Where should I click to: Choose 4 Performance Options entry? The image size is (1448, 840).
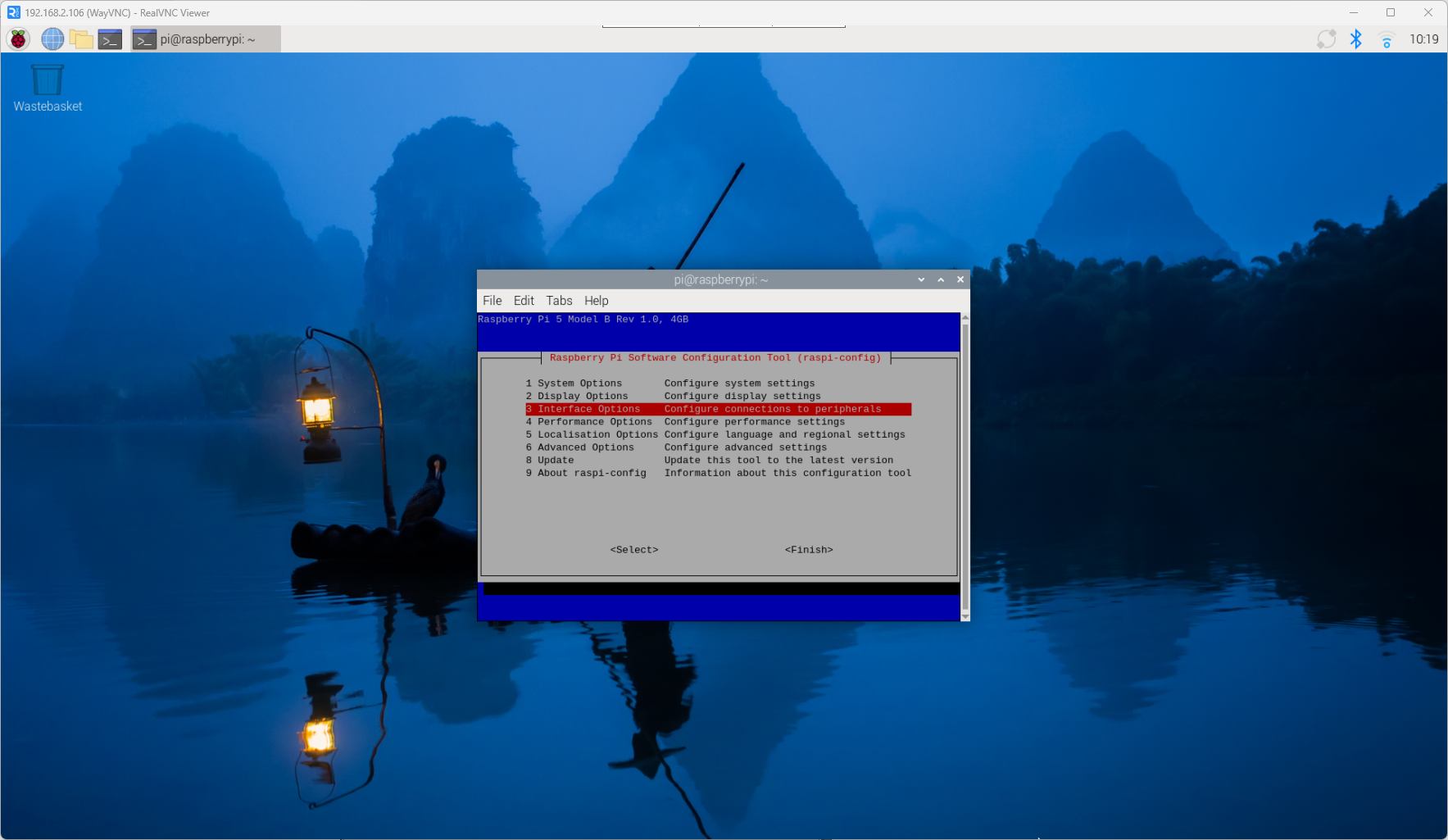tap(718, 421)
